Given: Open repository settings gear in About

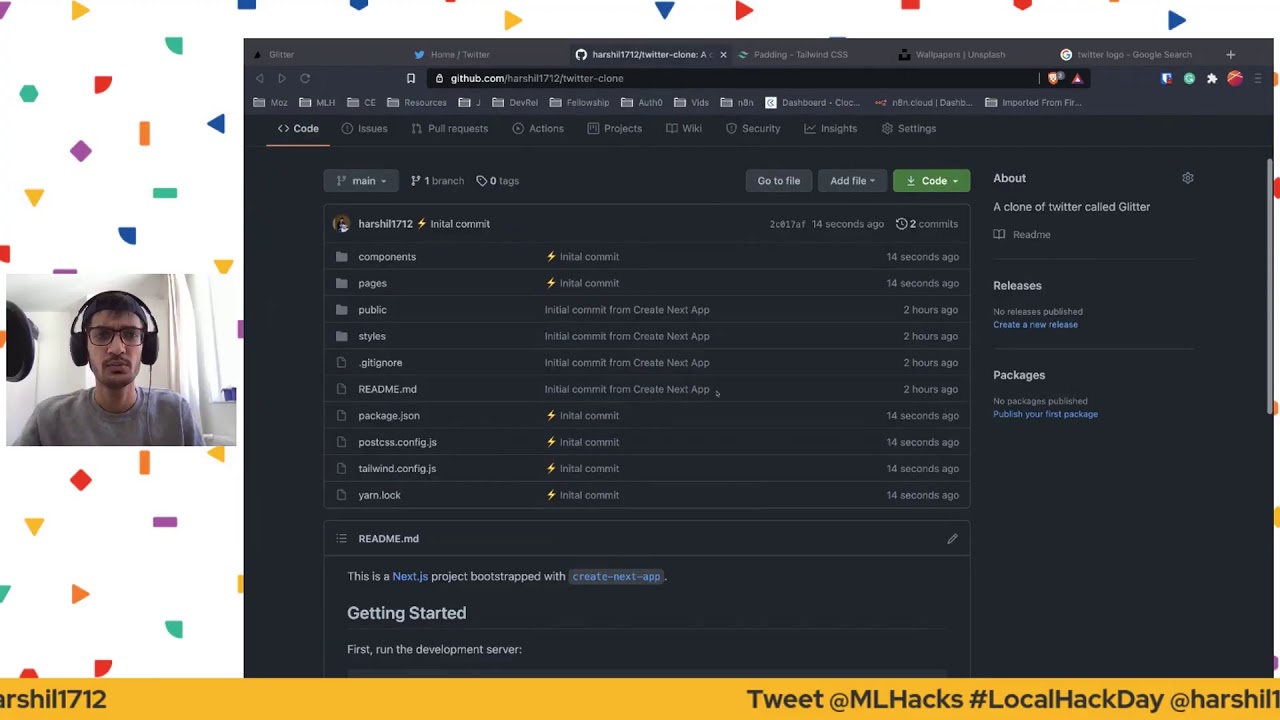Looking at the screenshot, I should (1188, 178).
